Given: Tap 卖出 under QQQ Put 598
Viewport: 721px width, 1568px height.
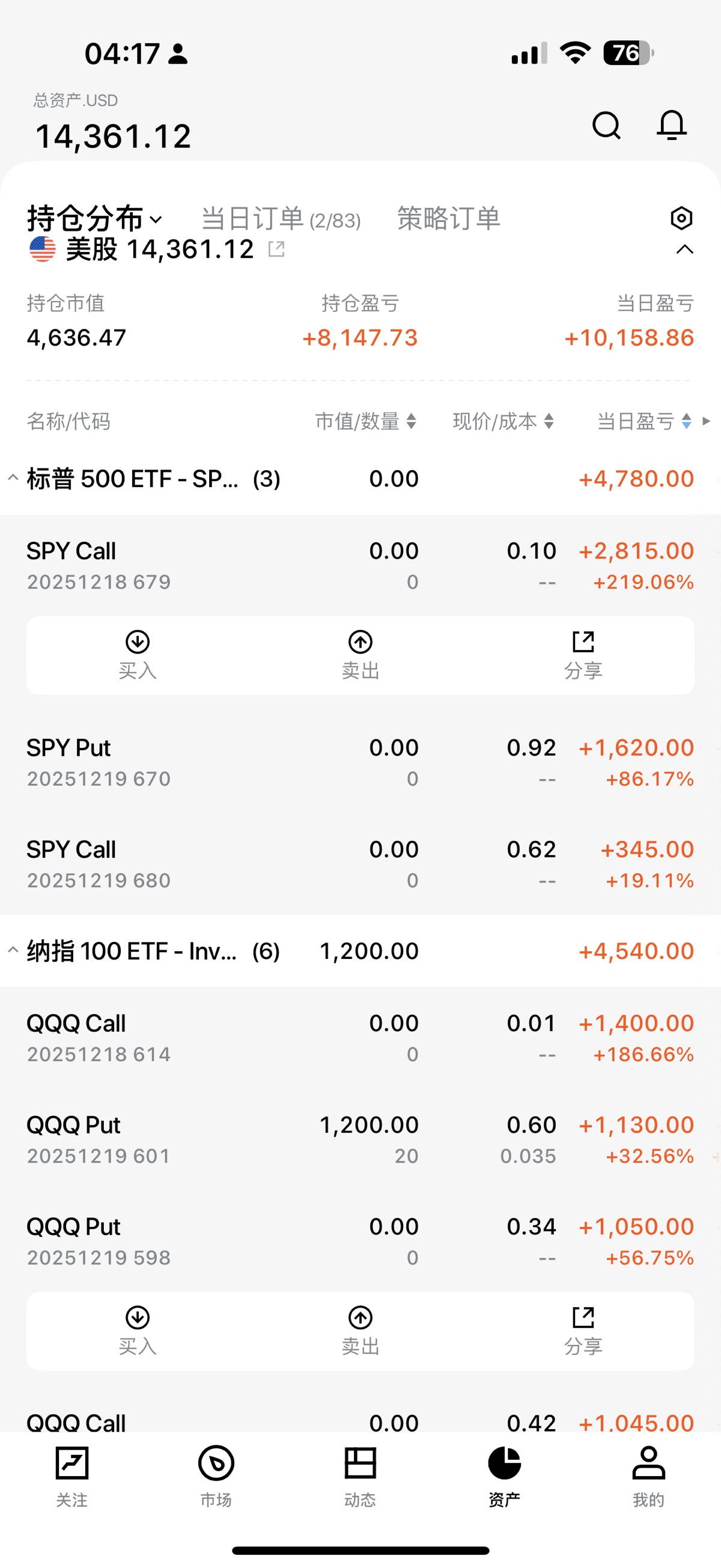Looking at the screenshot, I should (x=360, y=1331).
